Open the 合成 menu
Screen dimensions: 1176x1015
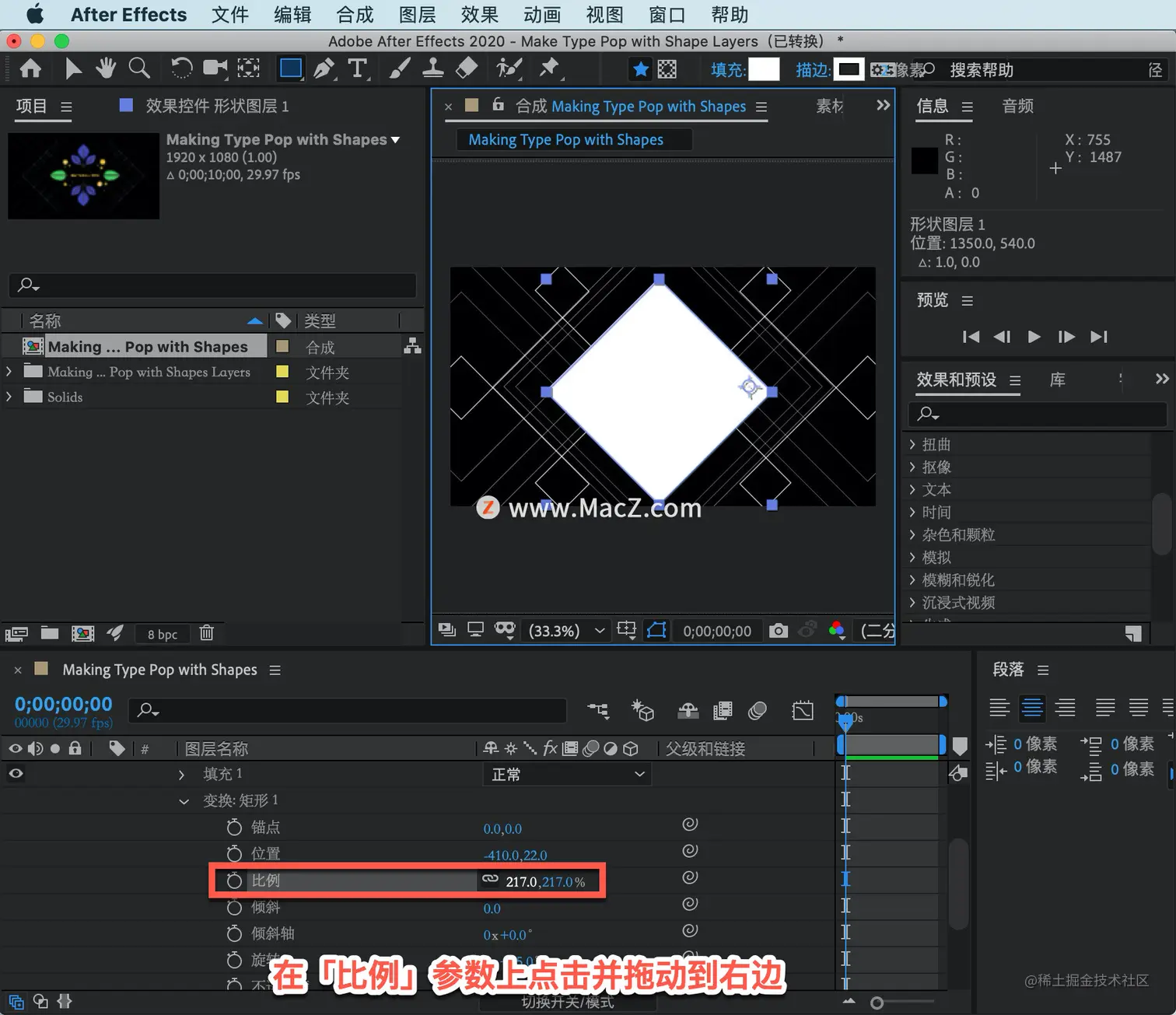[355, 15]
